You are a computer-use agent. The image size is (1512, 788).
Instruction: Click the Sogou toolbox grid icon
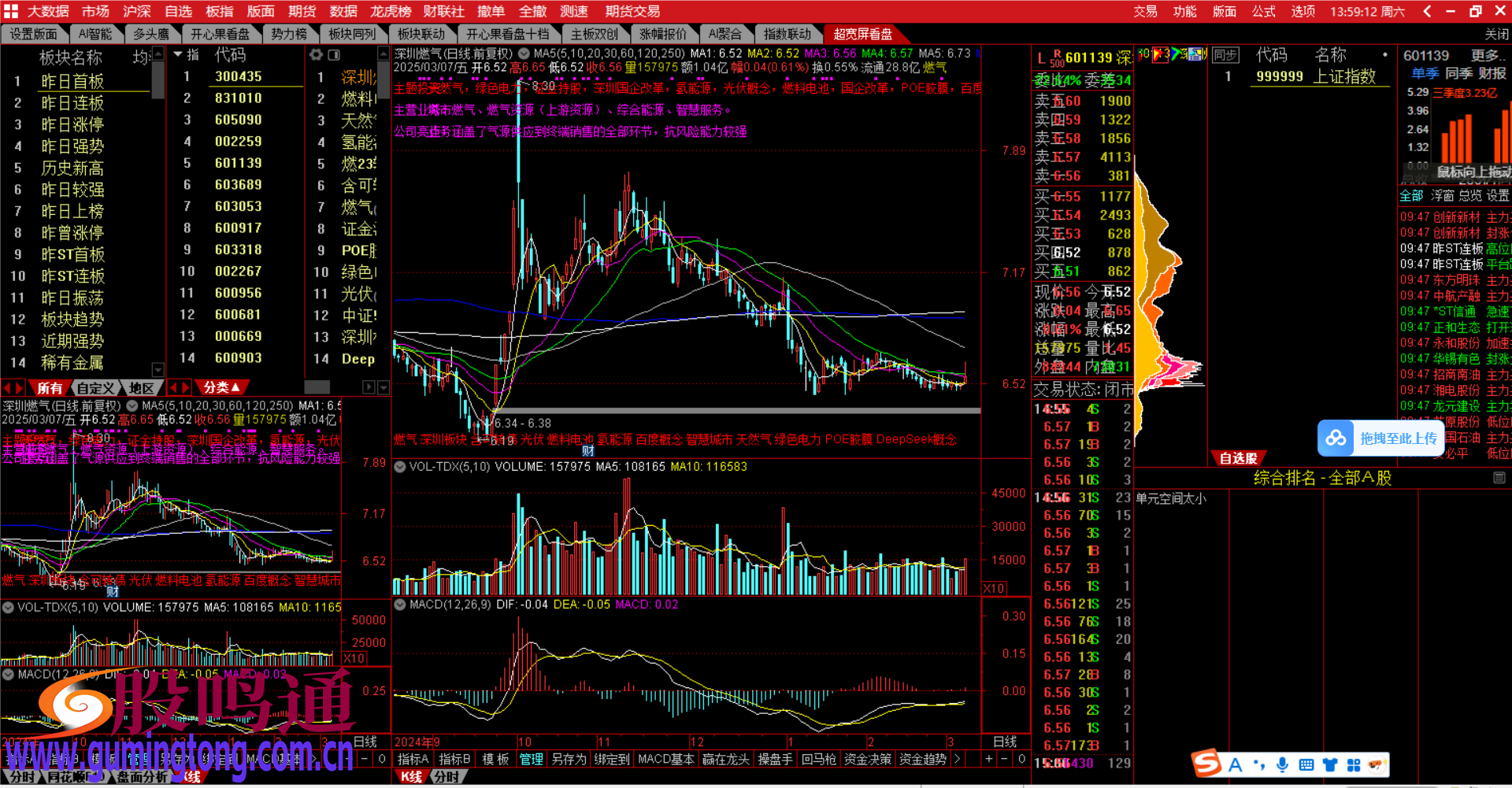coord(1354,764)
